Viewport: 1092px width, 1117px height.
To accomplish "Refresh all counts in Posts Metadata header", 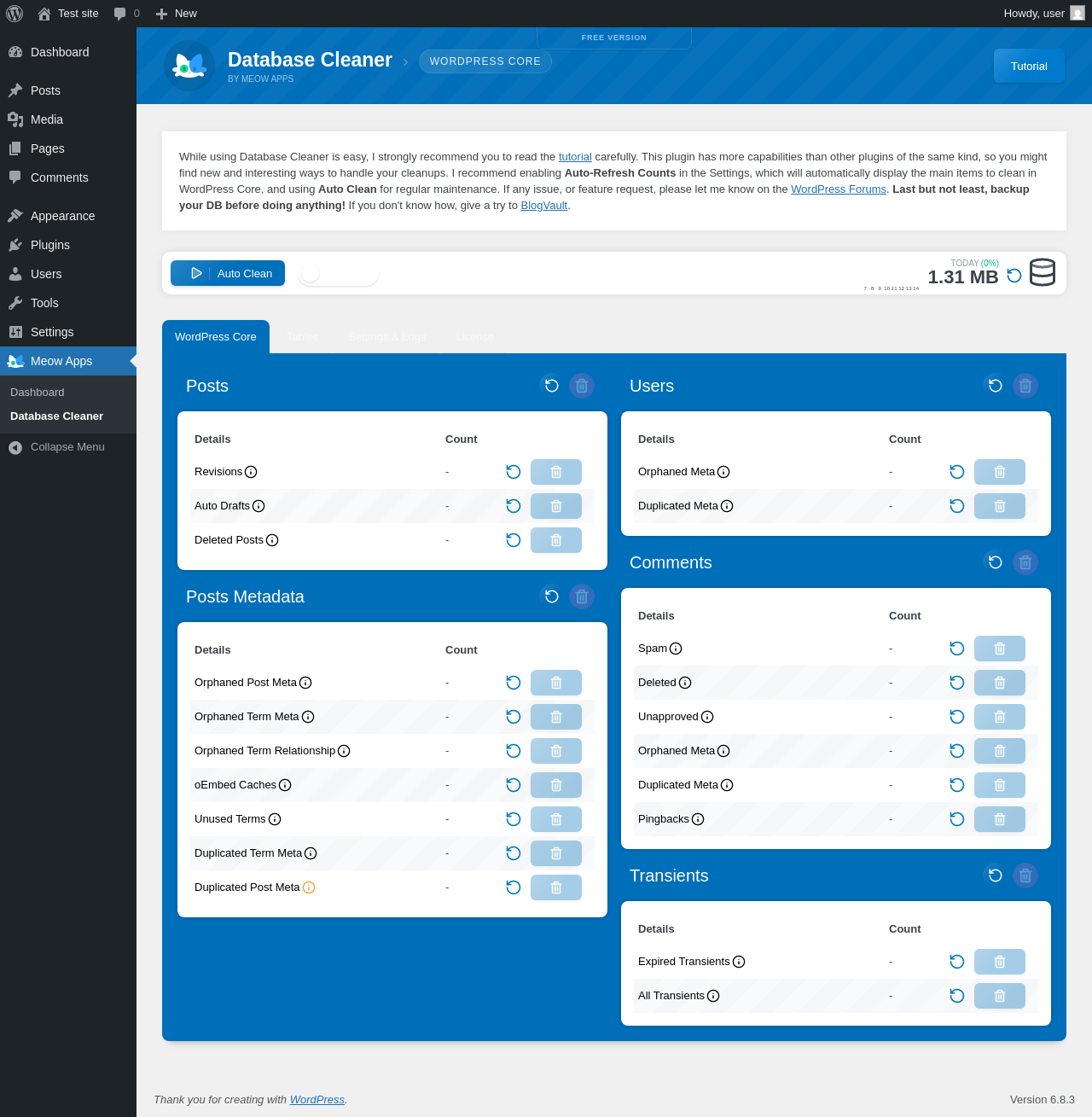I will 552,596.
